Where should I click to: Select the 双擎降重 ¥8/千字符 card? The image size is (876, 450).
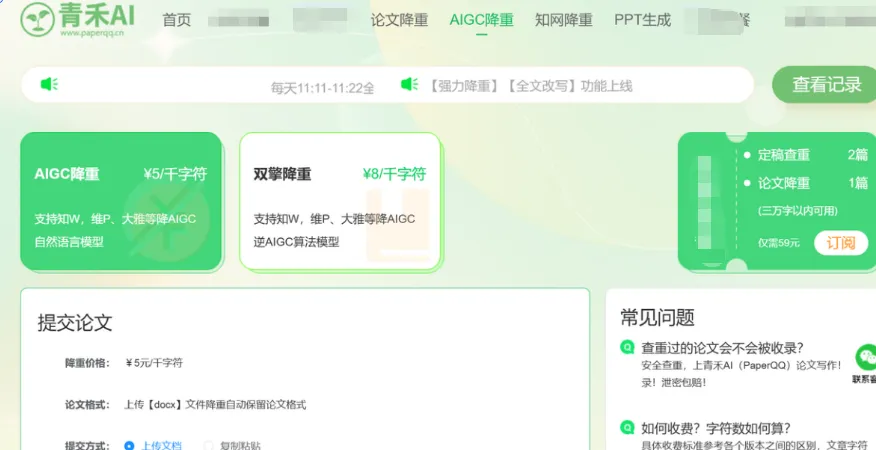[x=340, y=201]
